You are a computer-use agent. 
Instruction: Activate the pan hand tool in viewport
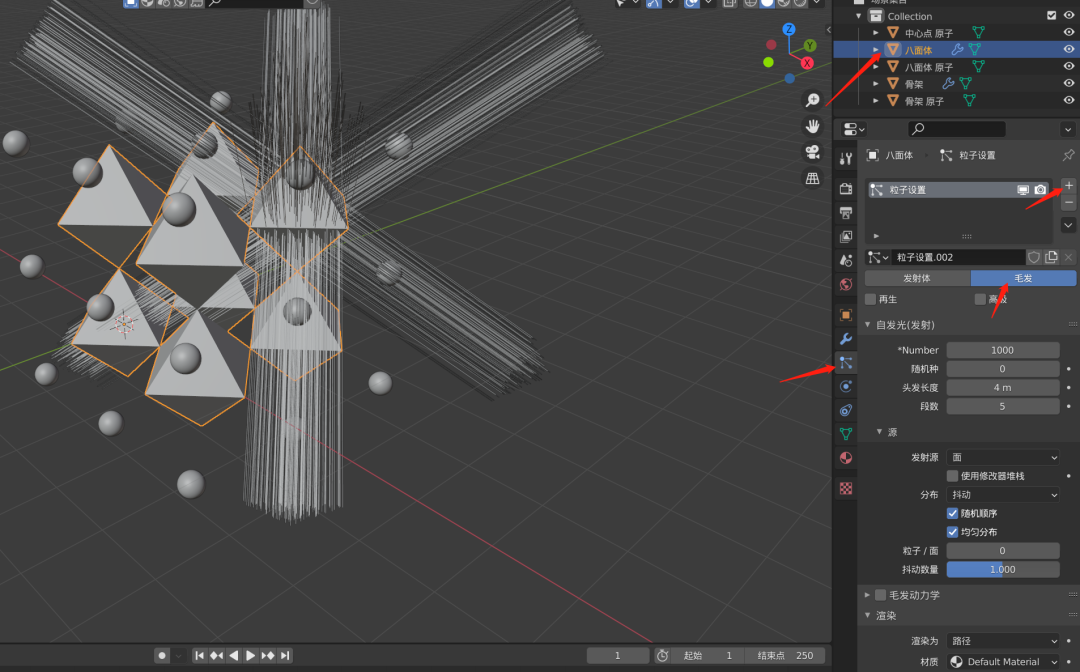813,126
